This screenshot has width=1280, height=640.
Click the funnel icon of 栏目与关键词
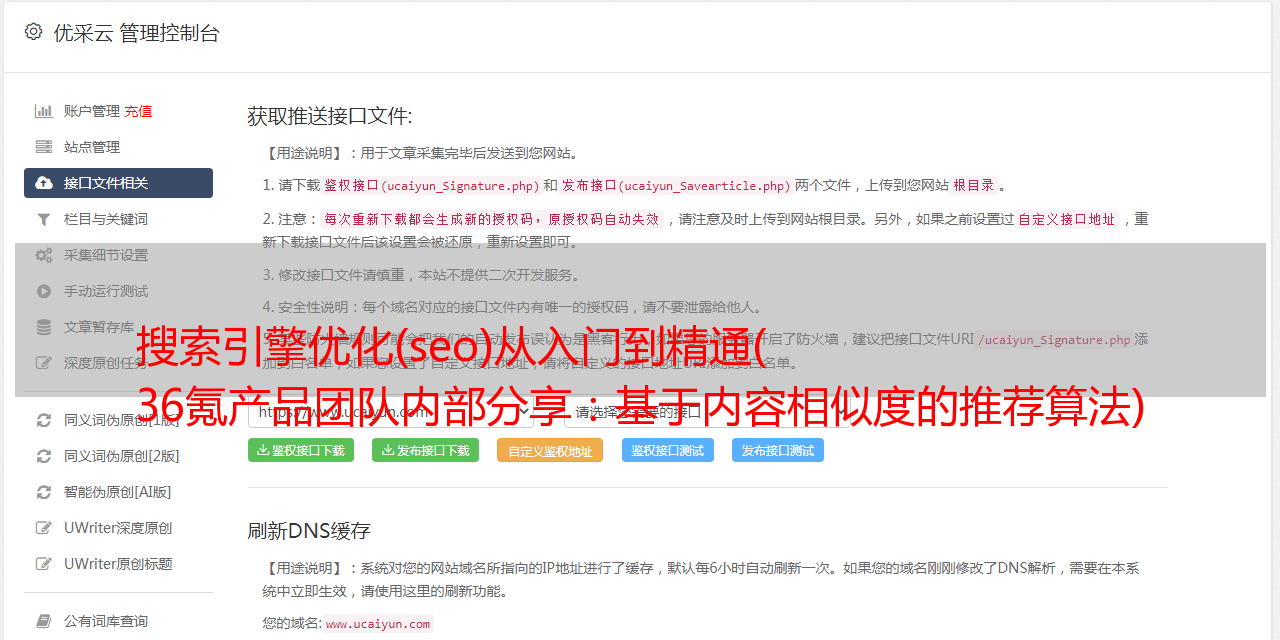click(44, 219)
